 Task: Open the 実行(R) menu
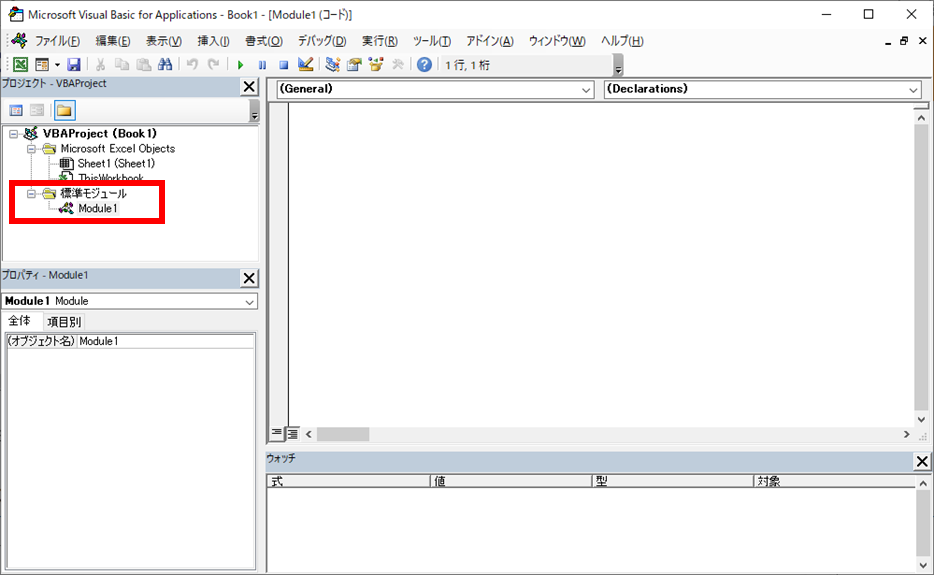[x=379, y=41]
